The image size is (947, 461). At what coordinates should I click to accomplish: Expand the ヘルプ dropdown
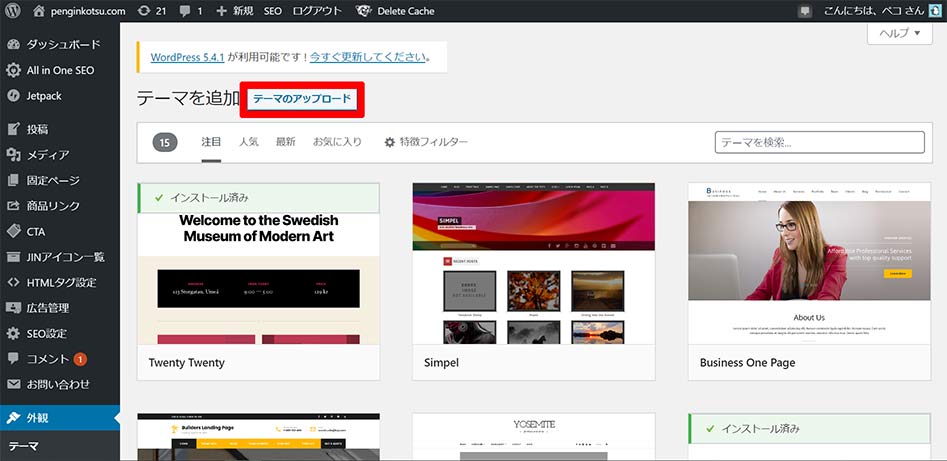pyautogui.click(x=900, y=33)
